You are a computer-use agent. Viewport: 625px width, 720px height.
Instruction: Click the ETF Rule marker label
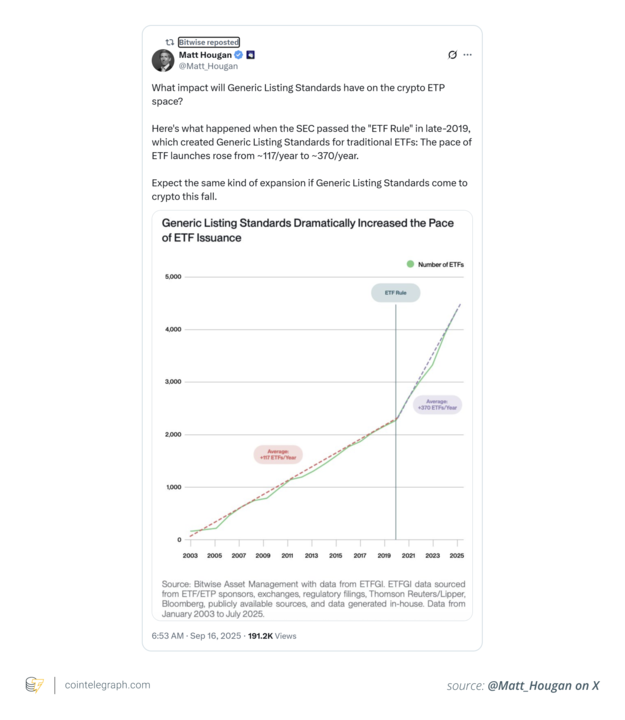click(395, 293)
